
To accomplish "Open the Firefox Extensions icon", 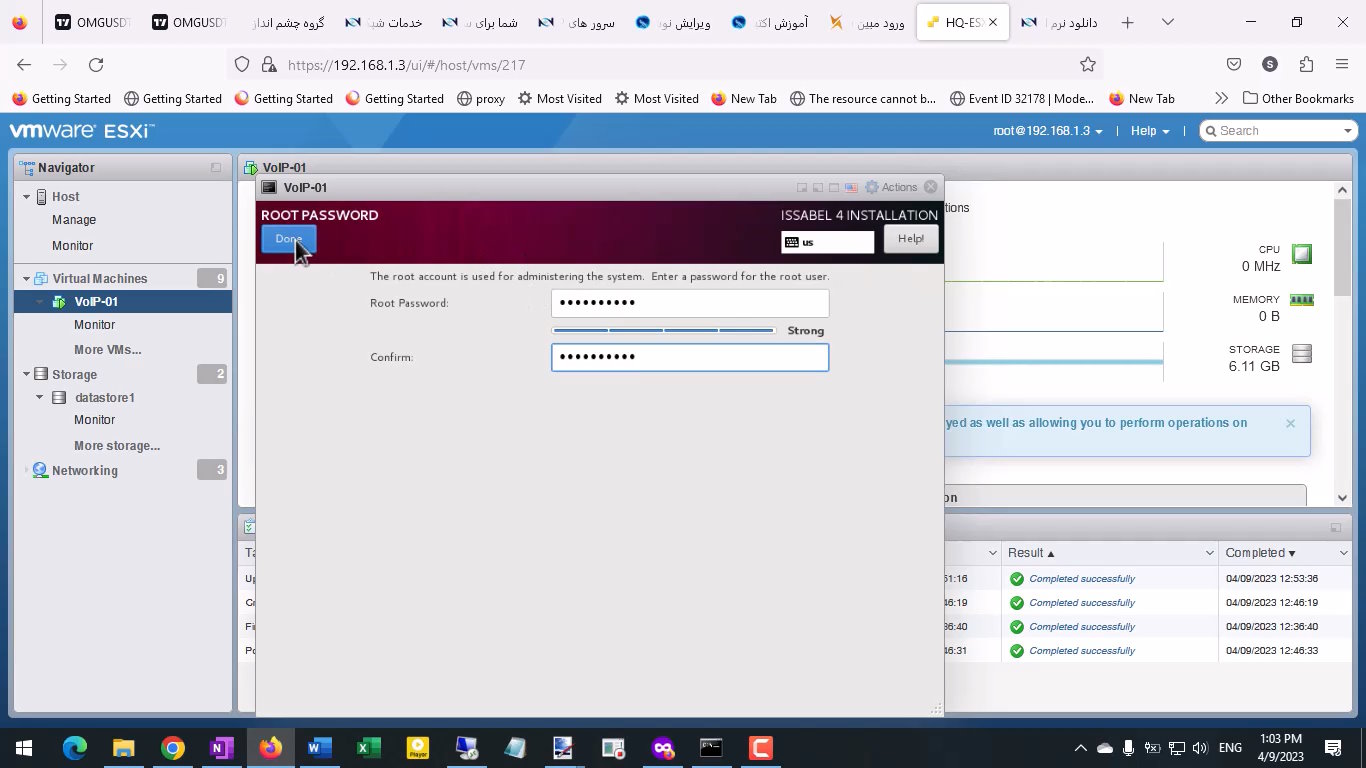I will tap(1306, 64).
